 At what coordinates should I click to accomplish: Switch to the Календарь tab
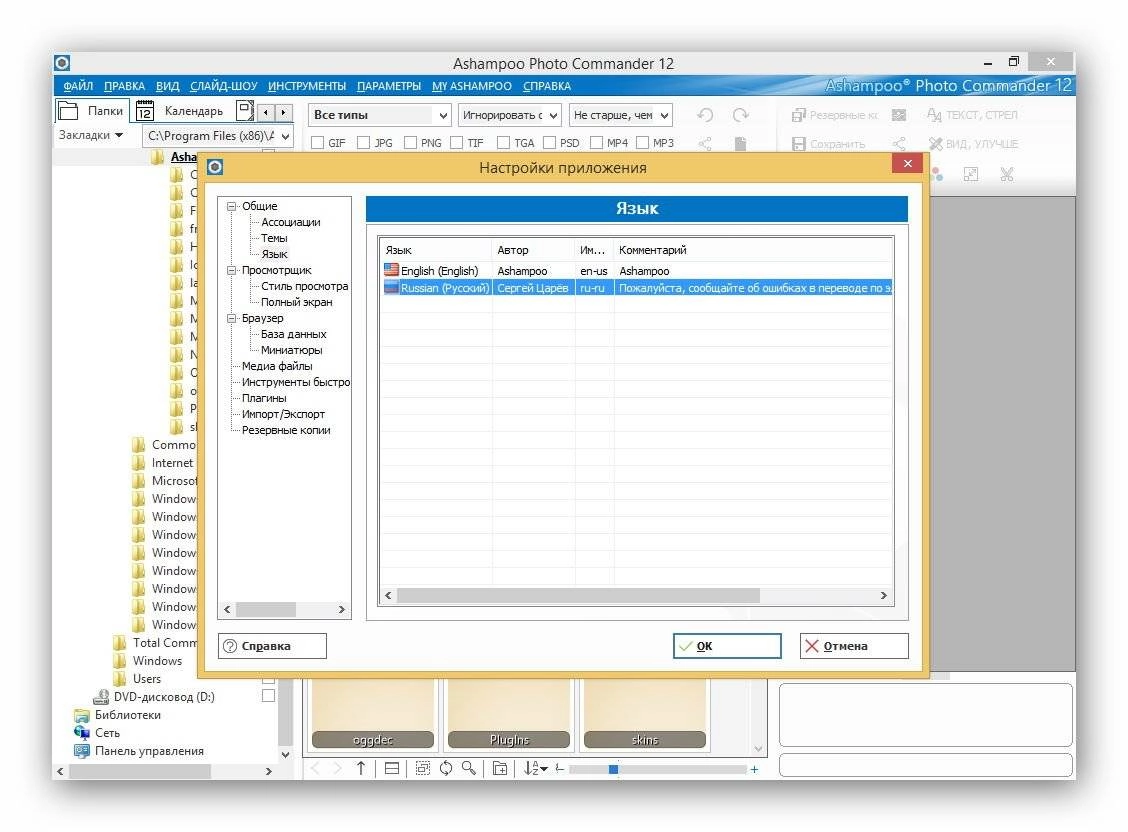[x=181, y=111]
